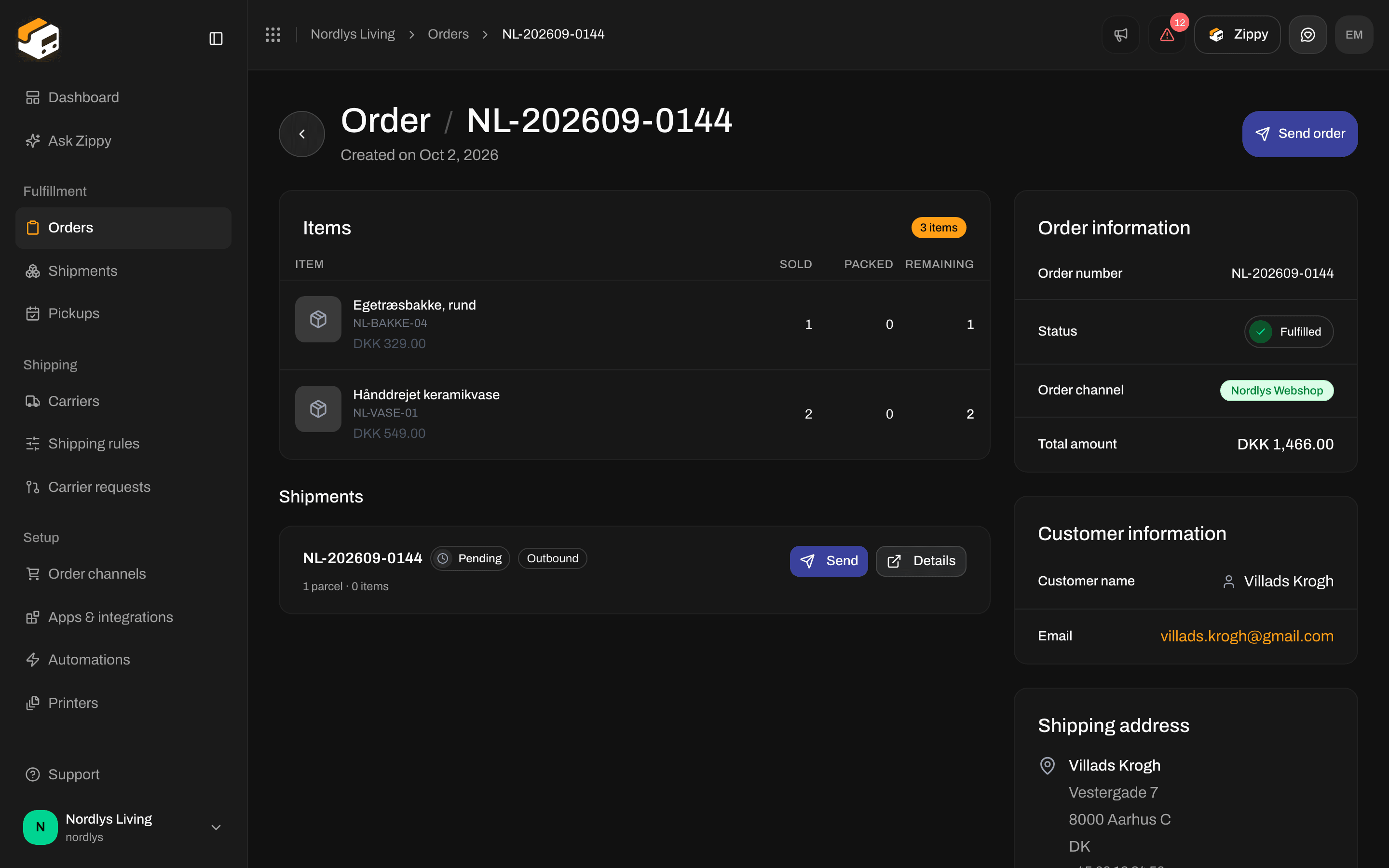The image size is (1389, 868).
Task: Click customer name Villads Krogh
Action: point(1289,582)
